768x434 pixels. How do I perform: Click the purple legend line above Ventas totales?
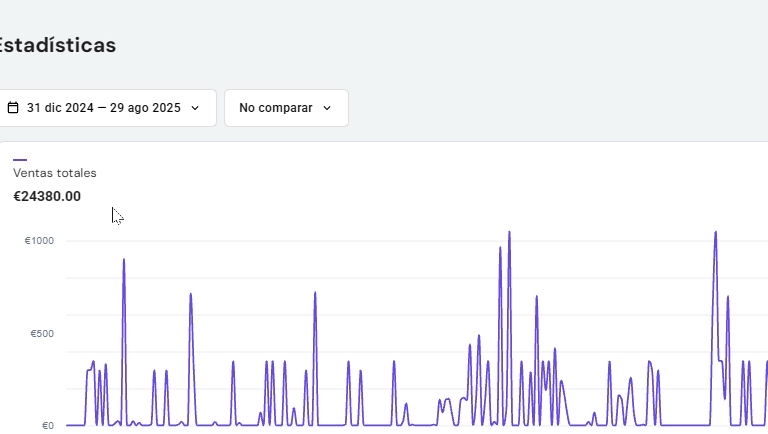(x=20, y=159)
